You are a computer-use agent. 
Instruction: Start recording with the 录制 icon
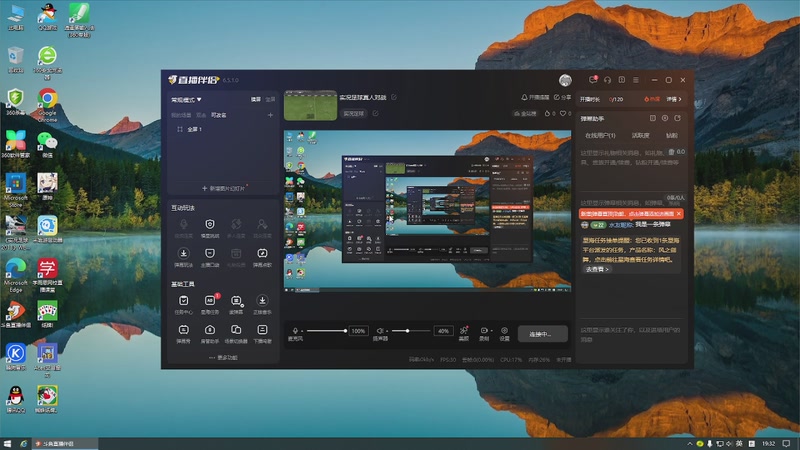click(x=484, y=331)
